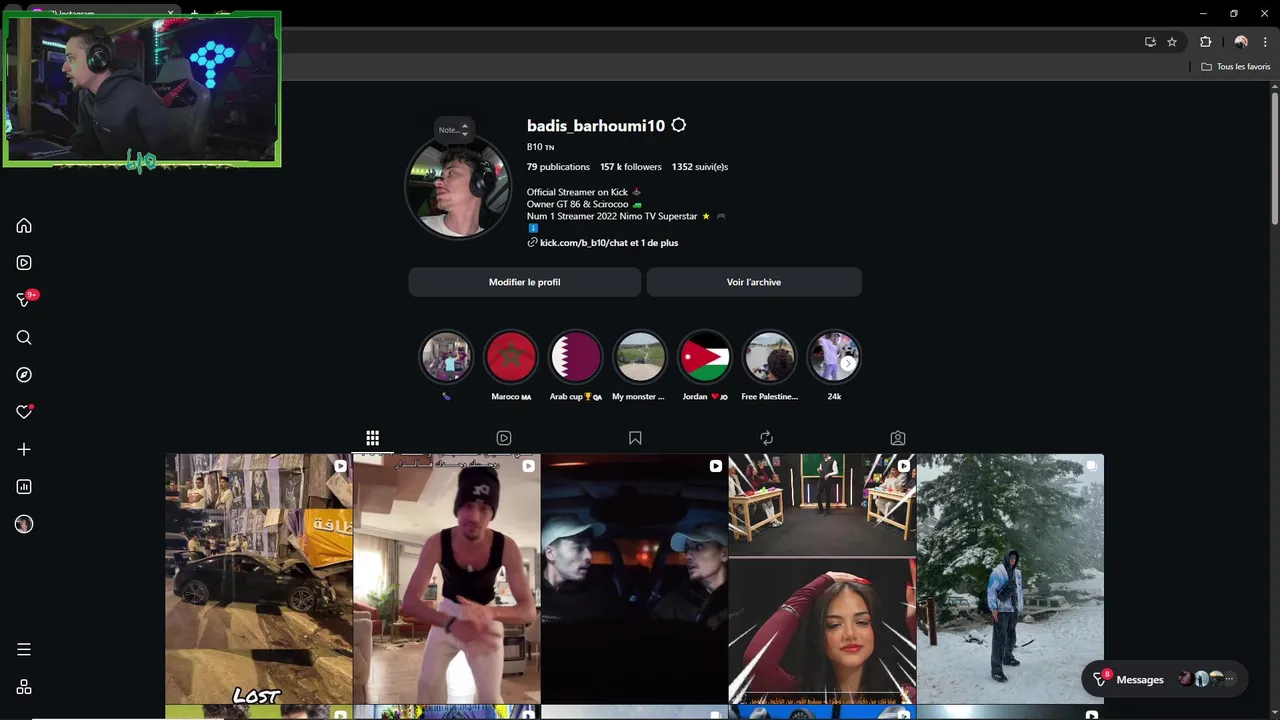Open the hamburger More menu
Viewport: 1280px width, 720px height.
click(x=24, y=650)
